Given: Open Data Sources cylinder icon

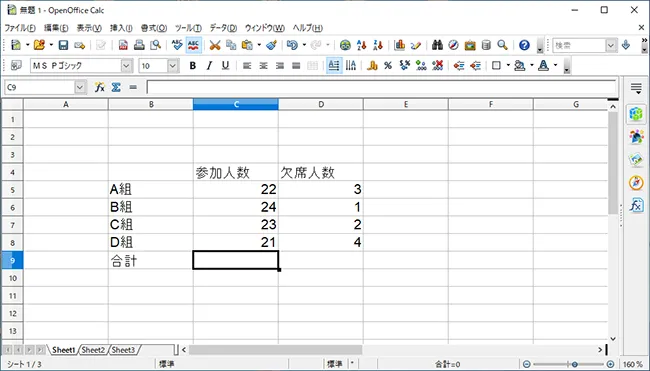Looking at the screenshot, I should click(486, 45).
